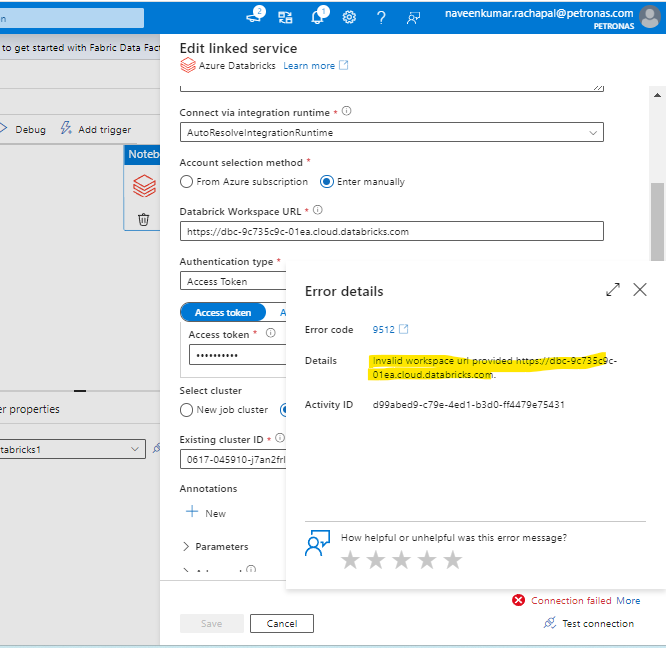Viewport: 666px width, 648px height.
Task: Rate the error message three stars
Action: (x=401, y=560)
